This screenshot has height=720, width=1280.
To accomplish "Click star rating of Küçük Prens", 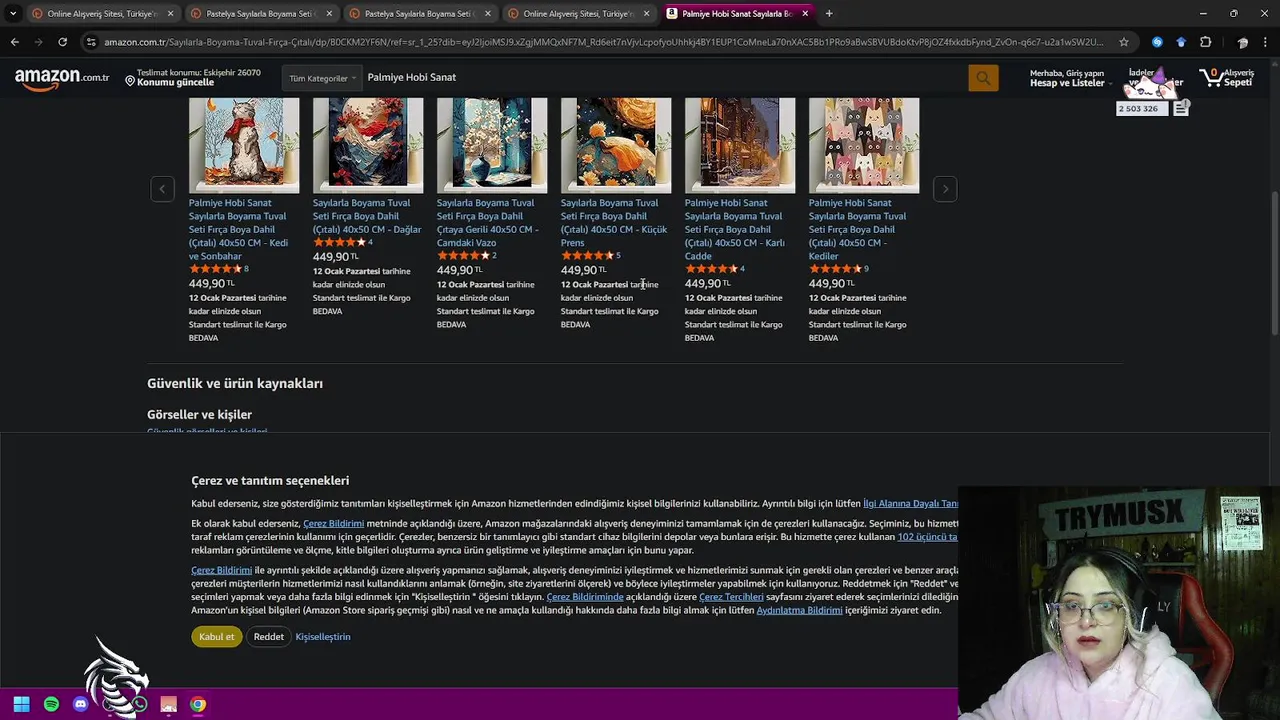I will (587, 255).
